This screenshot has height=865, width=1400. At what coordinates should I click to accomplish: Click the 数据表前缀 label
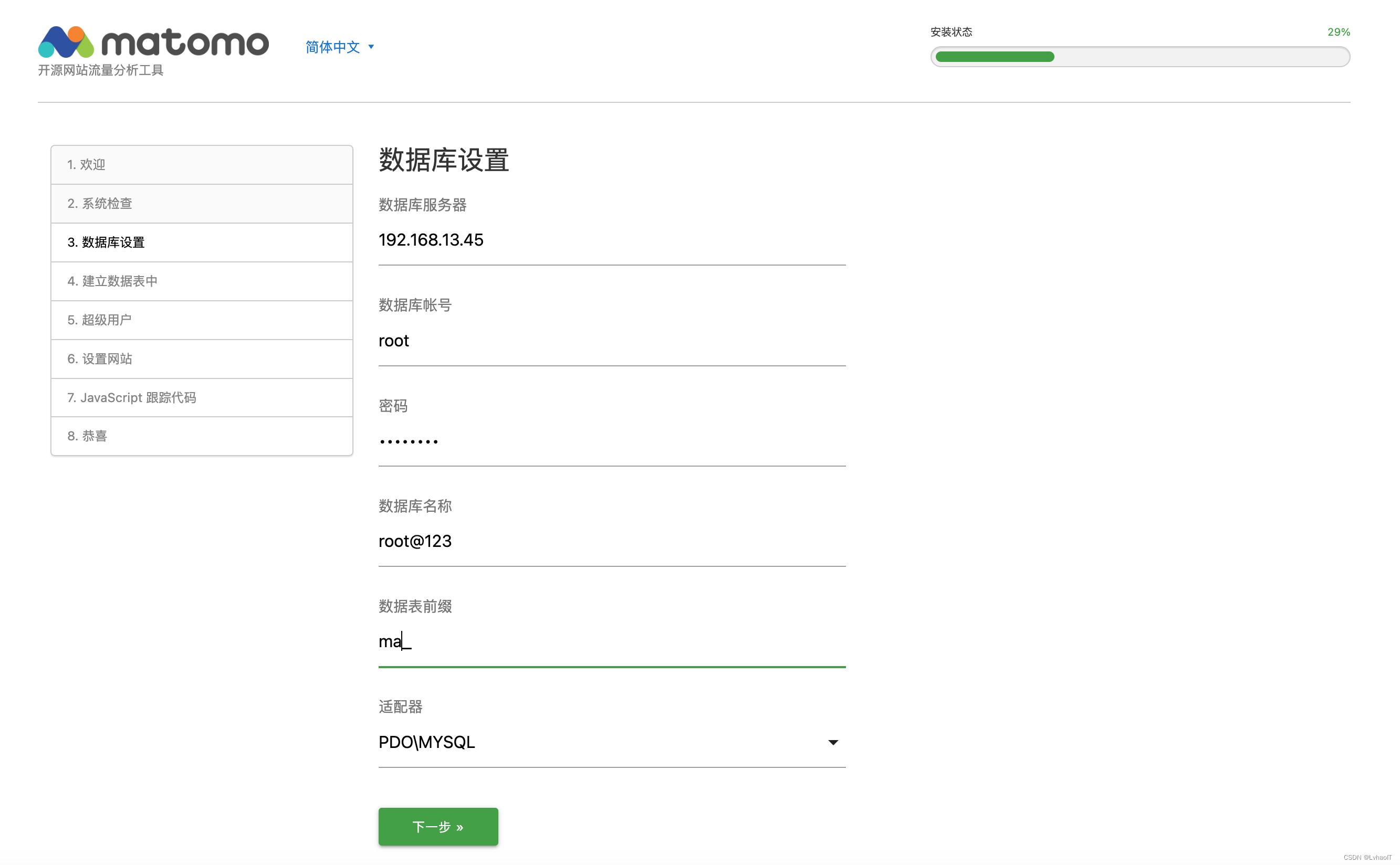click(415, 606)
